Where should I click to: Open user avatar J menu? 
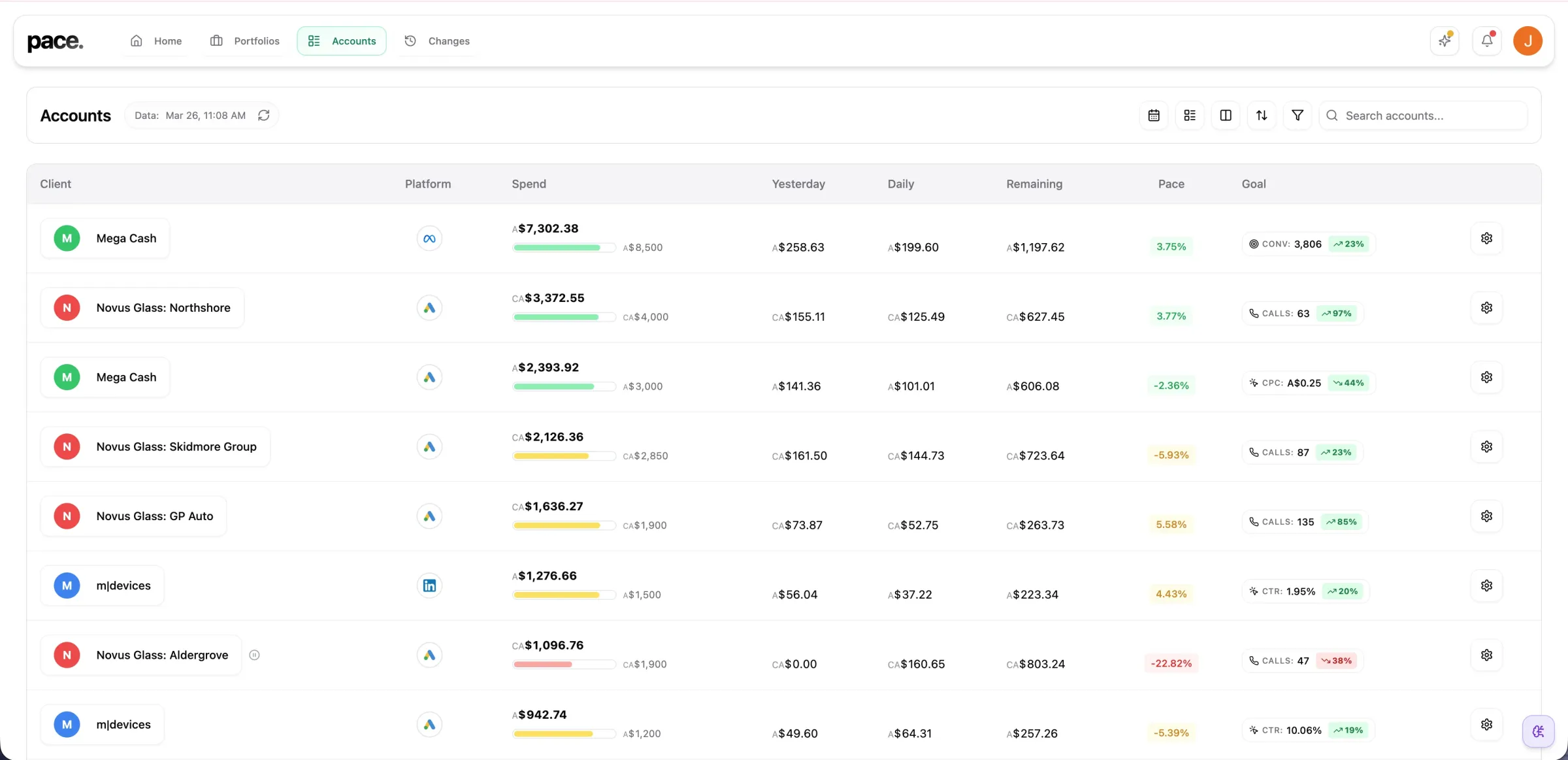click(1527, 41)
